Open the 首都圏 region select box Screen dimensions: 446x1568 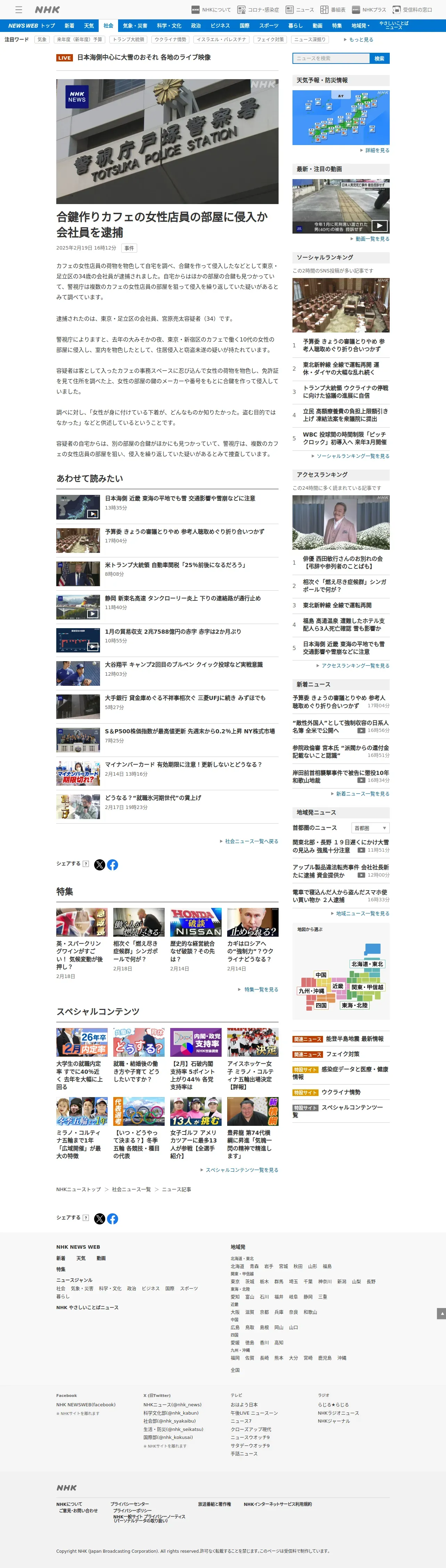(370, 828)
